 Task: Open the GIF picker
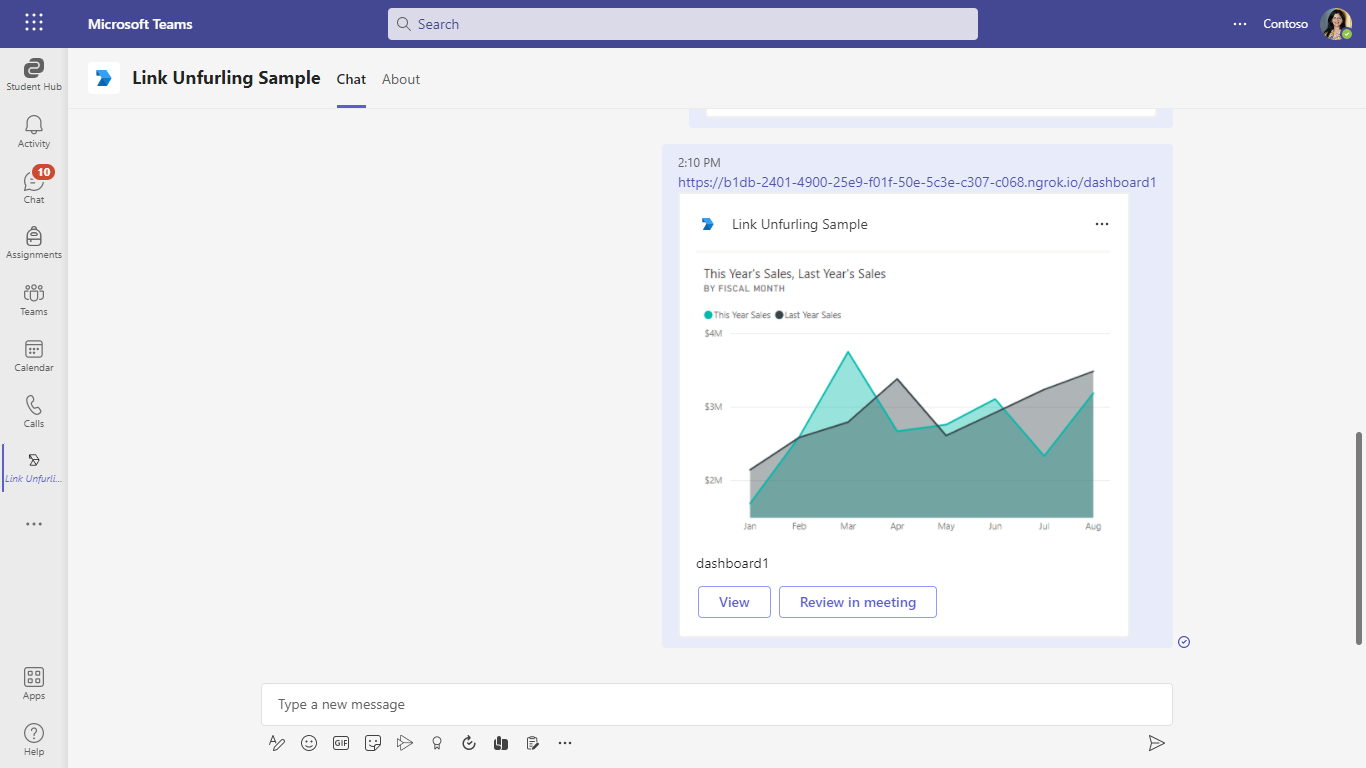341,743
